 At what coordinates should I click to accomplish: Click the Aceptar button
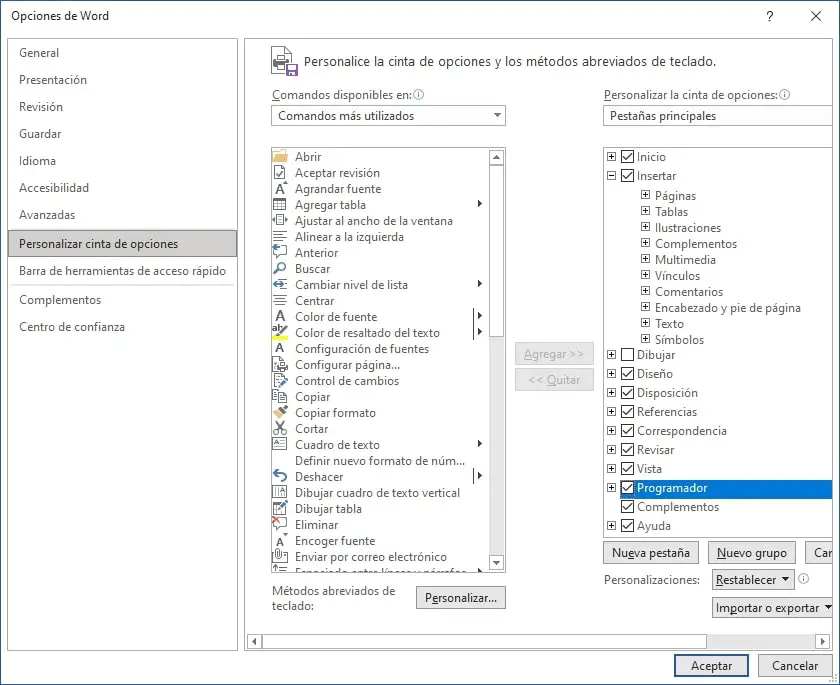pyautogui.click(x=711, y=666)
